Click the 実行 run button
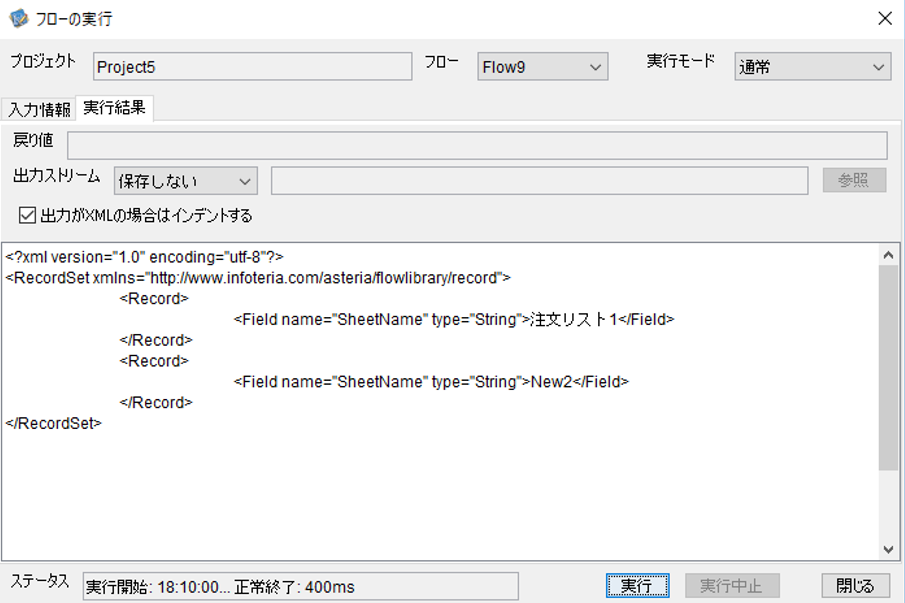Screen dimensions: 905x603 [x=638, y=586]
